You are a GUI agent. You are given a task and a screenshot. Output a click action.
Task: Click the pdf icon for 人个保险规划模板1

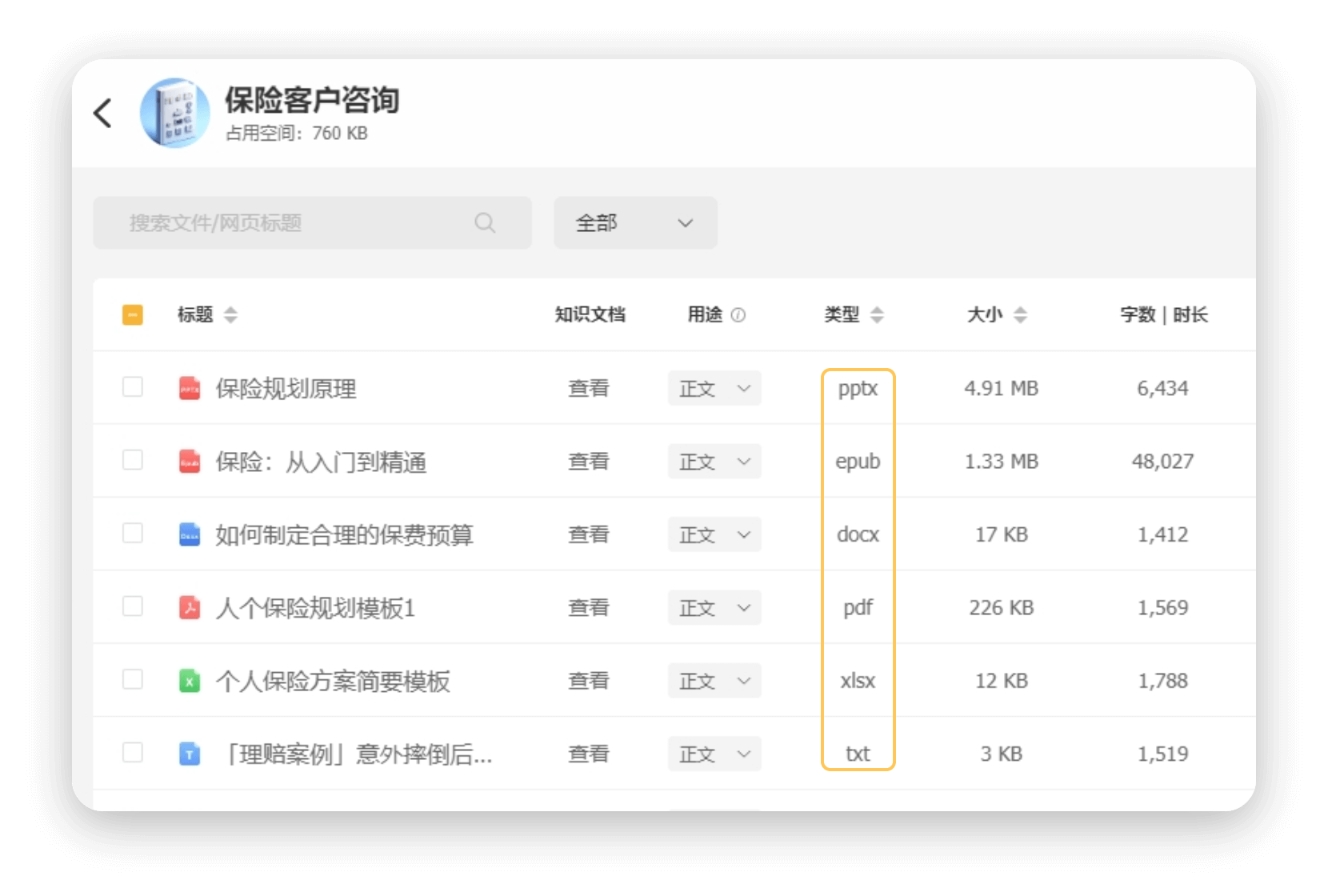190,608
